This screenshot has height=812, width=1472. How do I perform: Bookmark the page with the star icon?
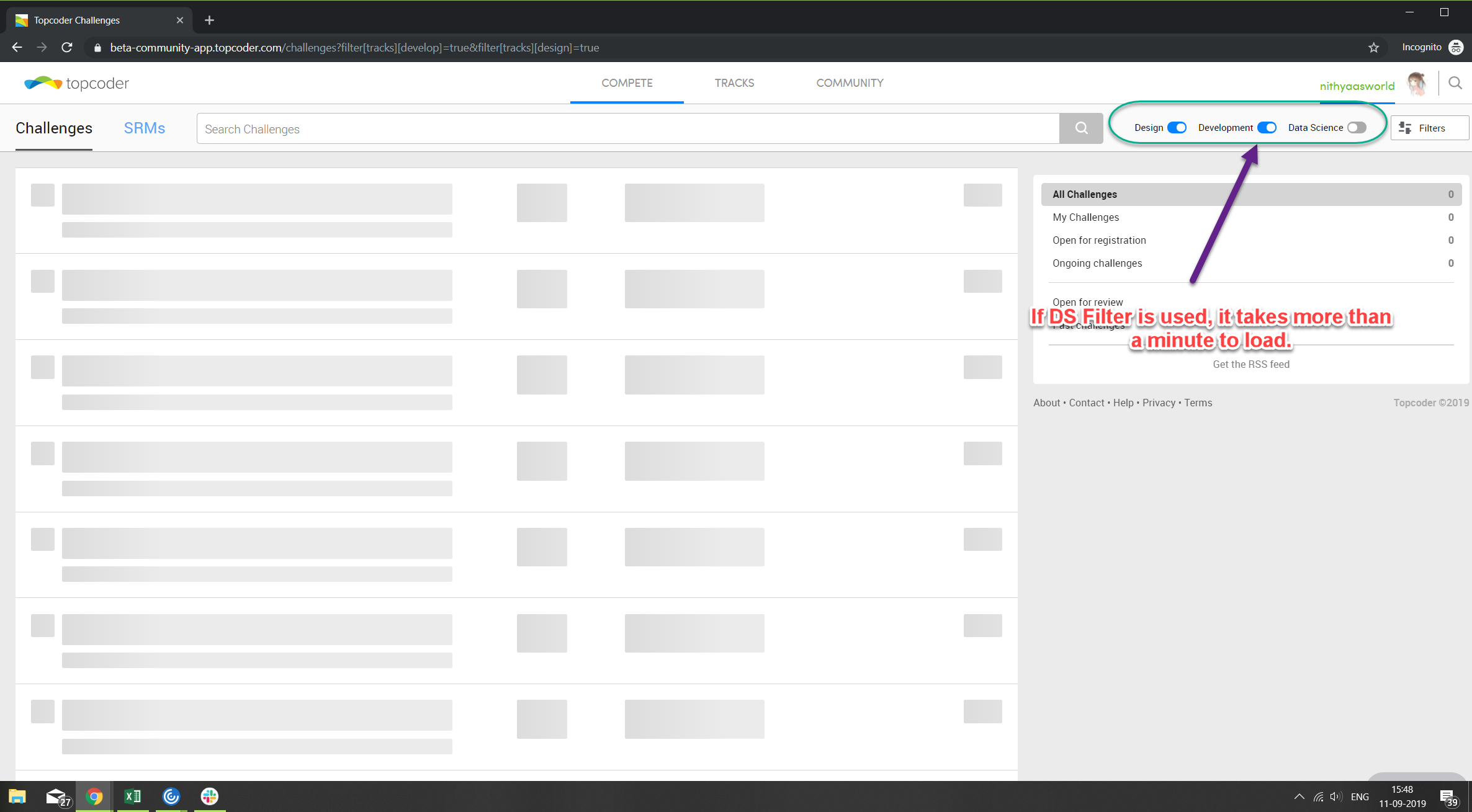pos(1373,48)
